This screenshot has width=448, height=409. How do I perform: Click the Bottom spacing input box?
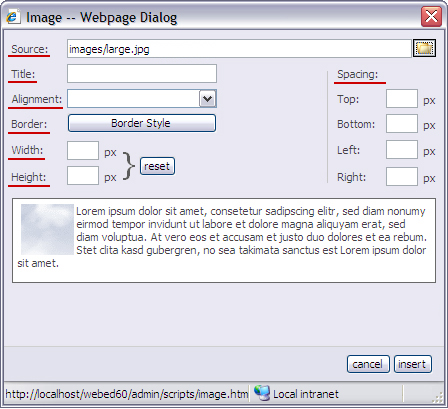402,124
